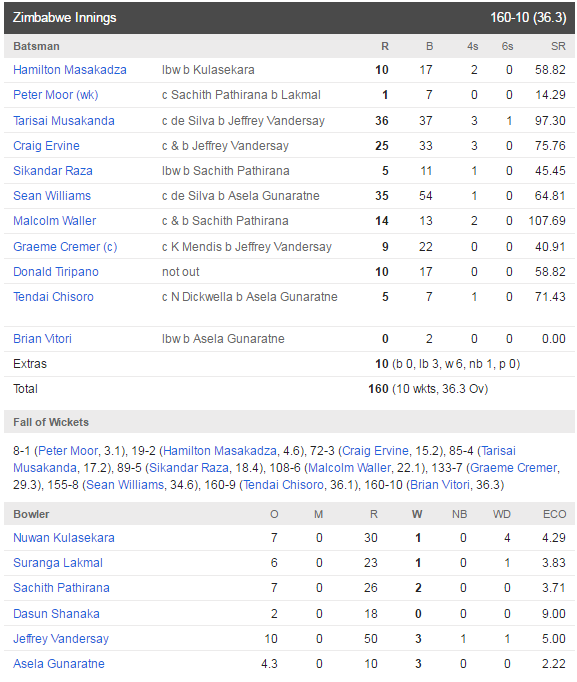Open Donald Tiripano player profile
Viewport: 577px width, 682px height.
(56, 272)
